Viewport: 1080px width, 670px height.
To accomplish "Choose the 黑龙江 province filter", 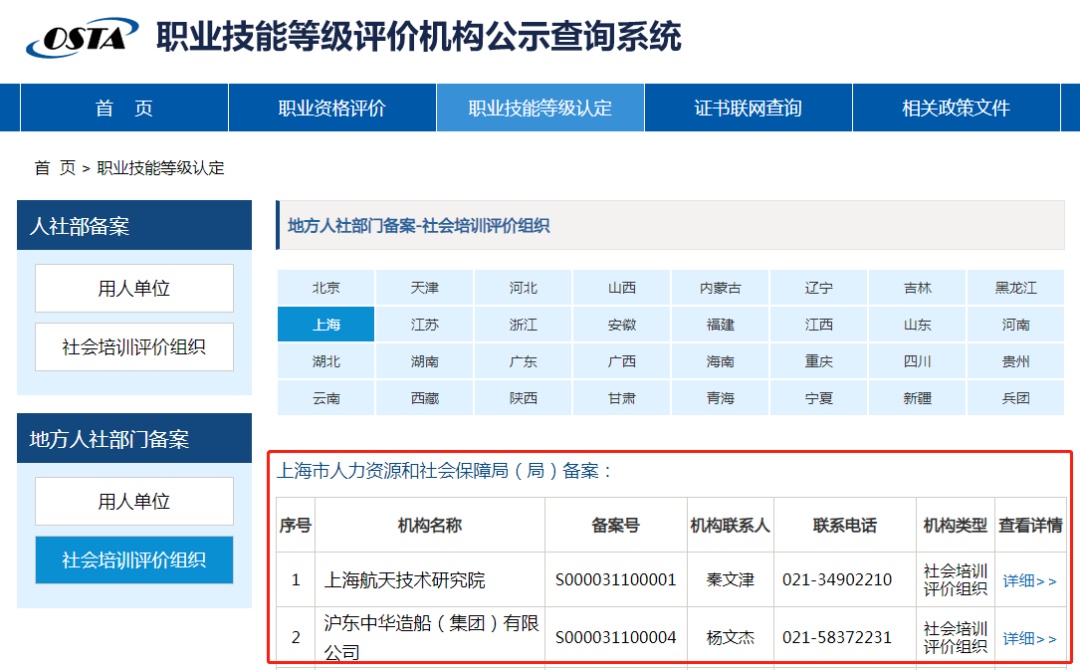I will 1015,288.
